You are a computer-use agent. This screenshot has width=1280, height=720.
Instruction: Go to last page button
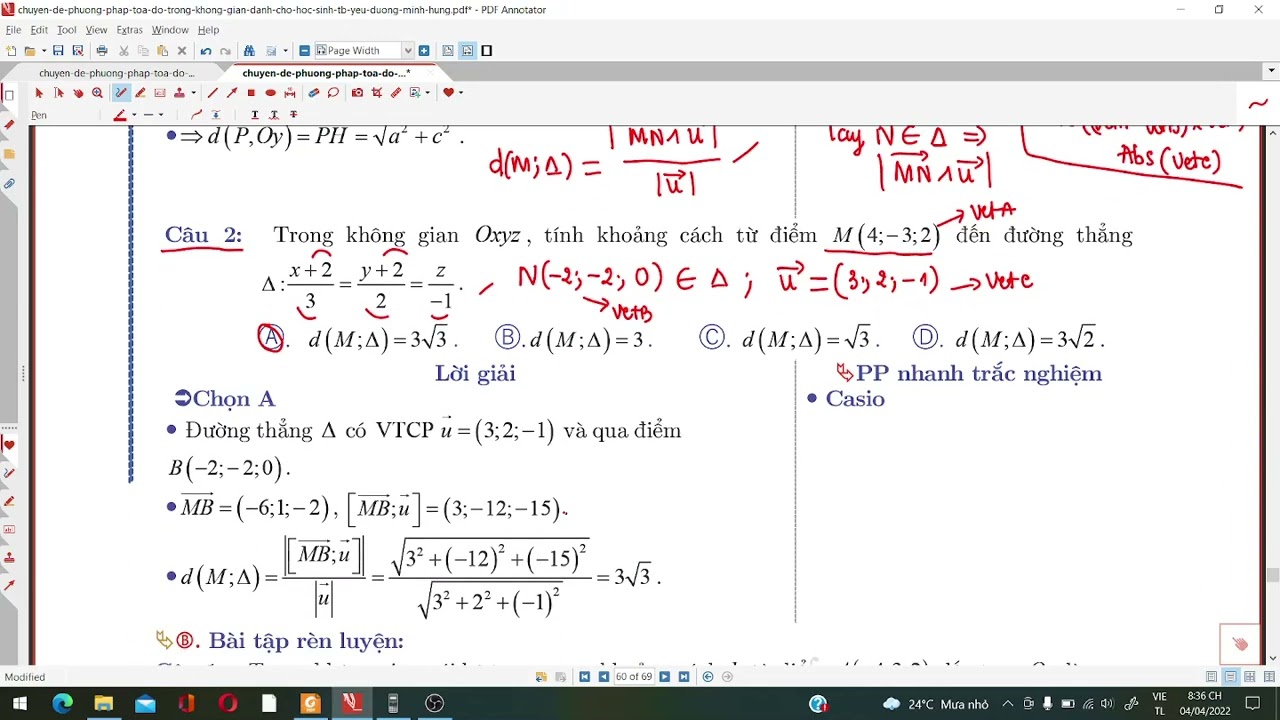(684, 677)
